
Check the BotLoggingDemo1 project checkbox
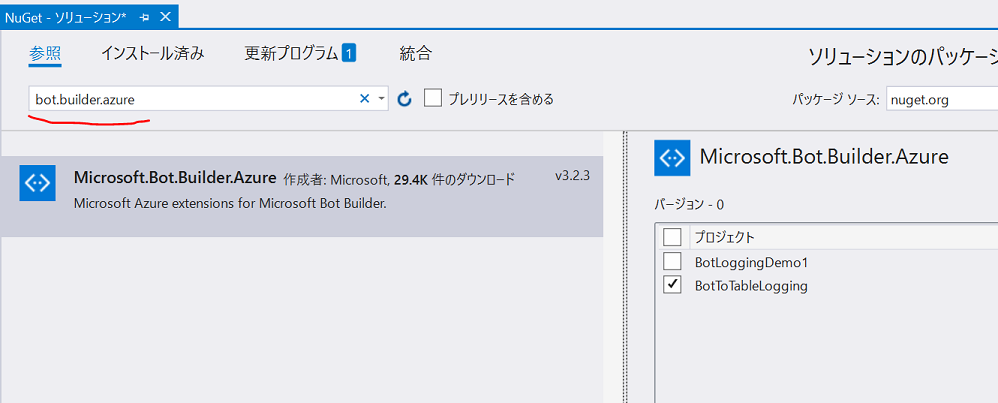coord(672,261)
